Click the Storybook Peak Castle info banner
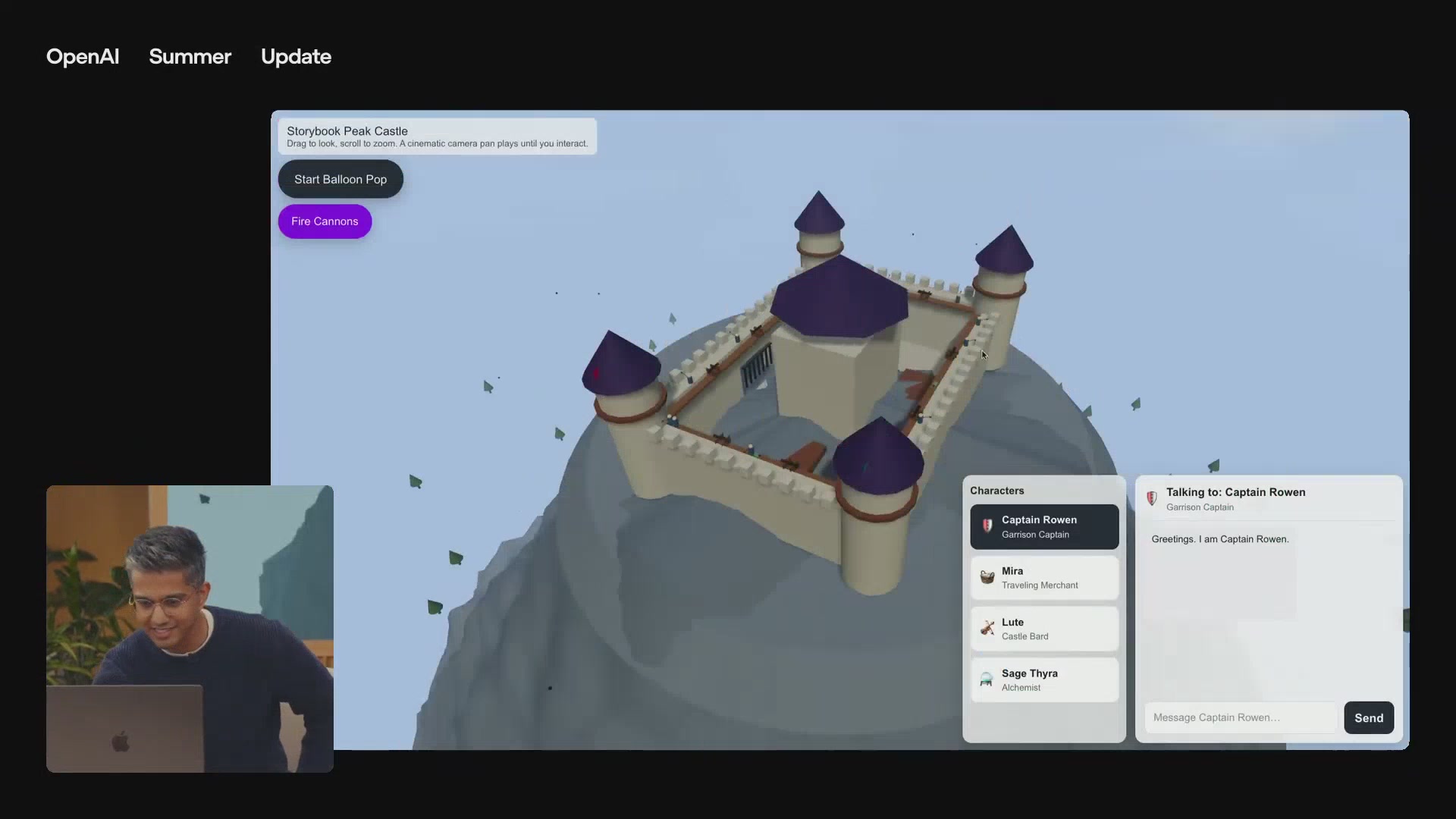This screenshot has width=1456, height=819. pyautogui.click(x=437, y=136)
